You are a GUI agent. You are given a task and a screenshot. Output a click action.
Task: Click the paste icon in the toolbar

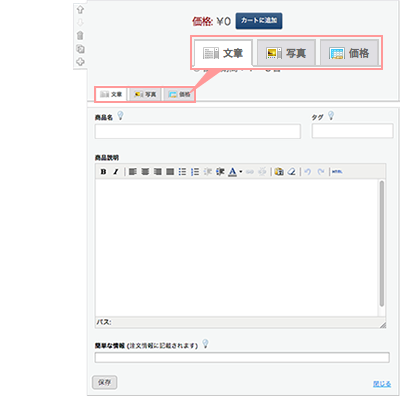[x=279, y=172]
